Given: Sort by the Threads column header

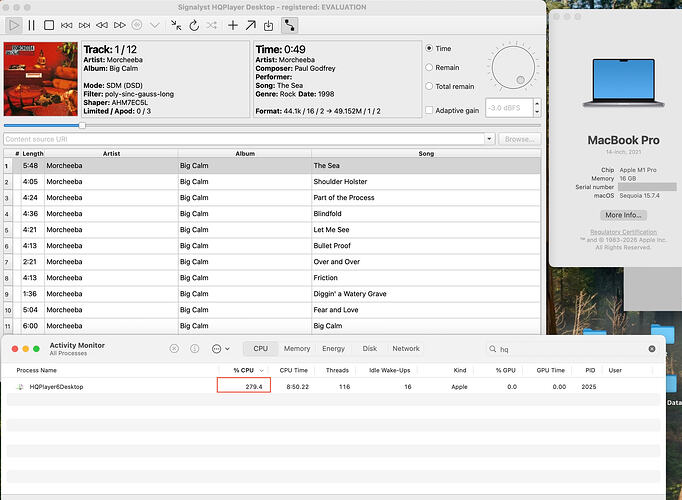Looking at the screenshot, I should point(337,370).
